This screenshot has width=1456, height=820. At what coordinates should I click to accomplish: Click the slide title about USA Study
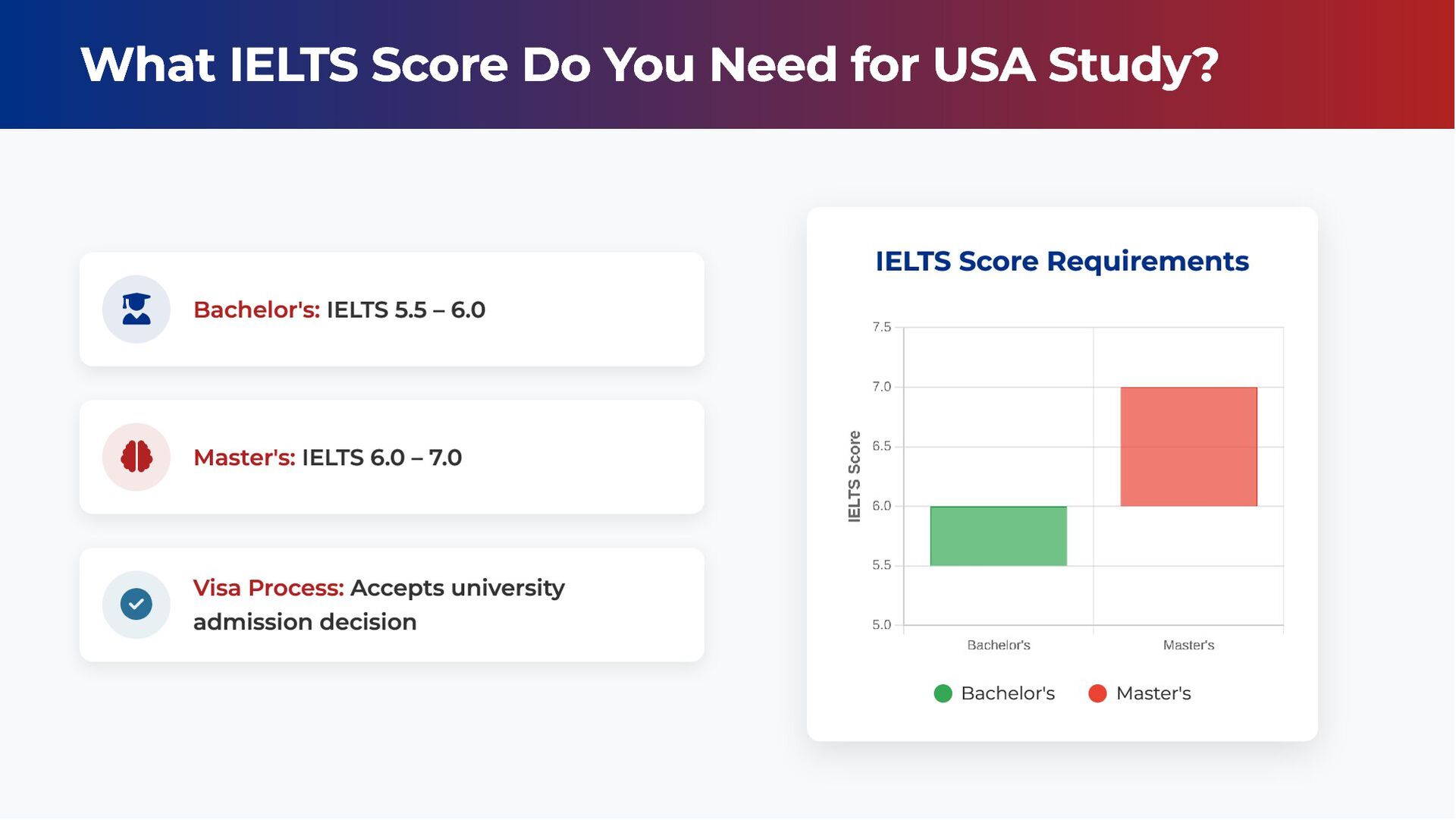(x=649, y=64)
